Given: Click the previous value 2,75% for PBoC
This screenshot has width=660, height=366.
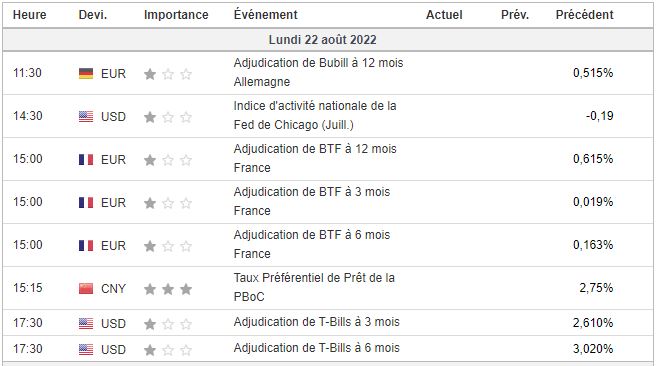Looking at the screenshot, I should tap(596, 288).
